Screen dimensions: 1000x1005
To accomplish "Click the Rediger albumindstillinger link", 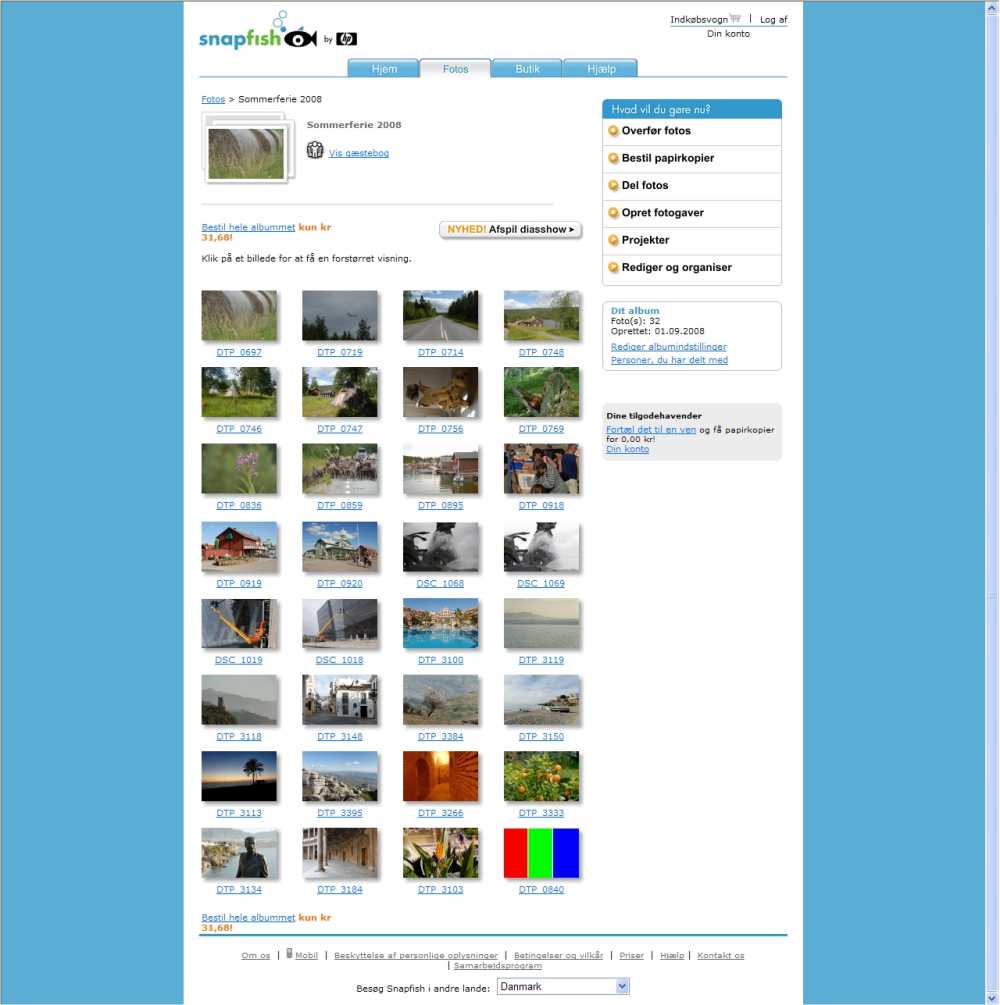I will [x=669, y=347].
